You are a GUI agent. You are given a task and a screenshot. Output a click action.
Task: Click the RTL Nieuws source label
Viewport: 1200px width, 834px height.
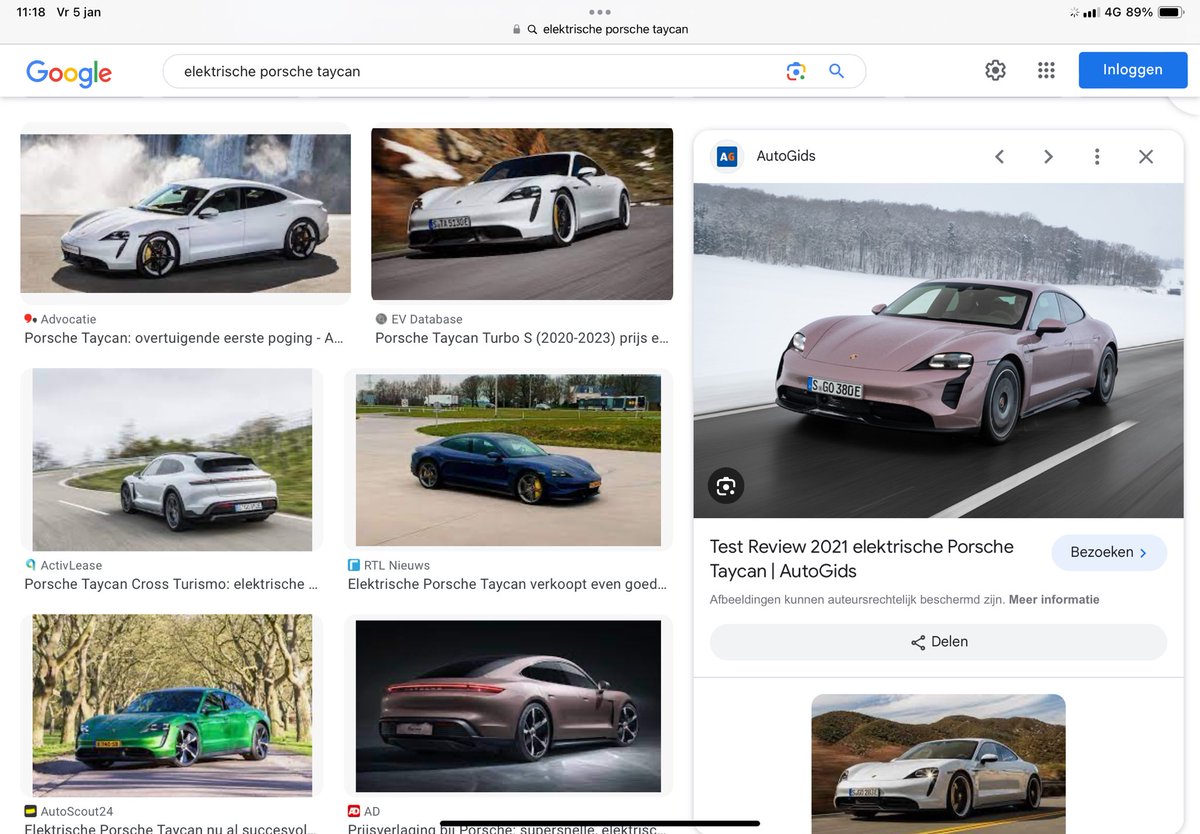coord(396,565)
